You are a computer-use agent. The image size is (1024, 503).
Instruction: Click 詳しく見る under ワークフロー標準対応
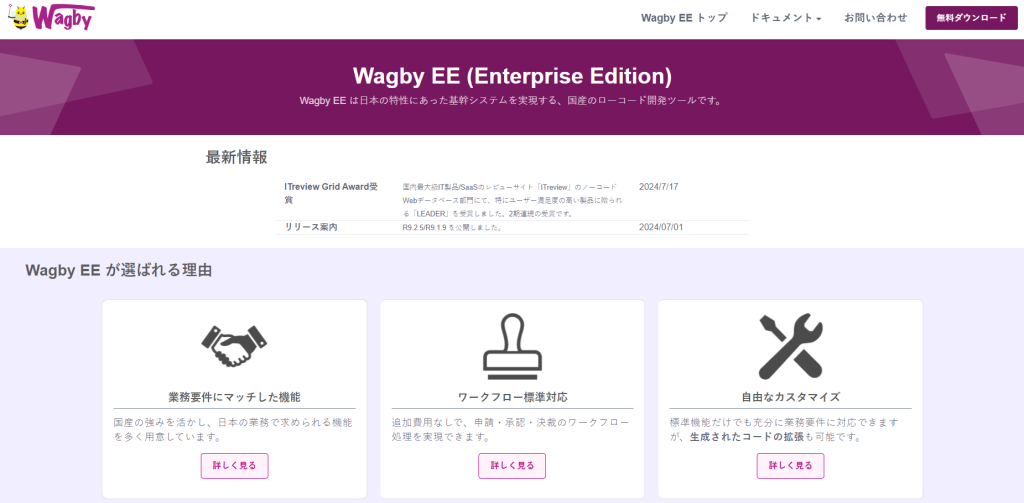512,465
